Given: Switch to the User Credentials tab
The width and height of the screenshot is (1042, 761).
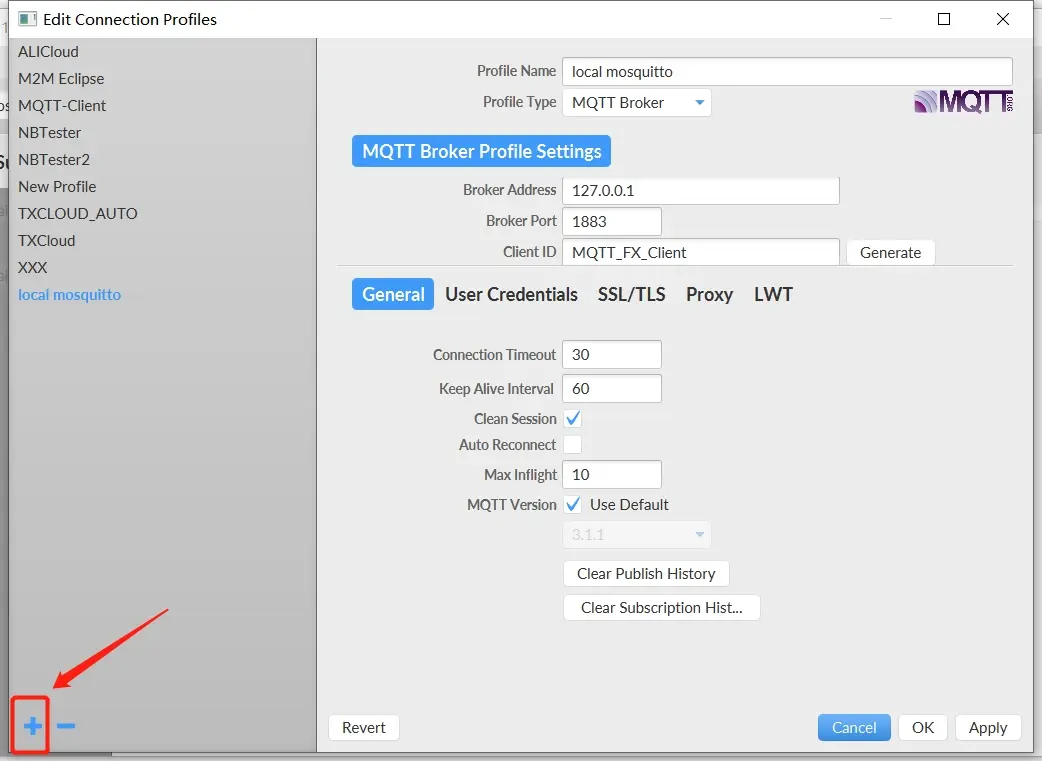Looking at the screenshot, I should tap(511, 294).
